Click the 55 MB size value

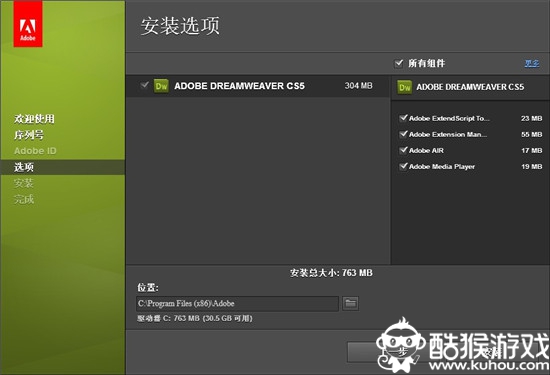tap(531, 134)
